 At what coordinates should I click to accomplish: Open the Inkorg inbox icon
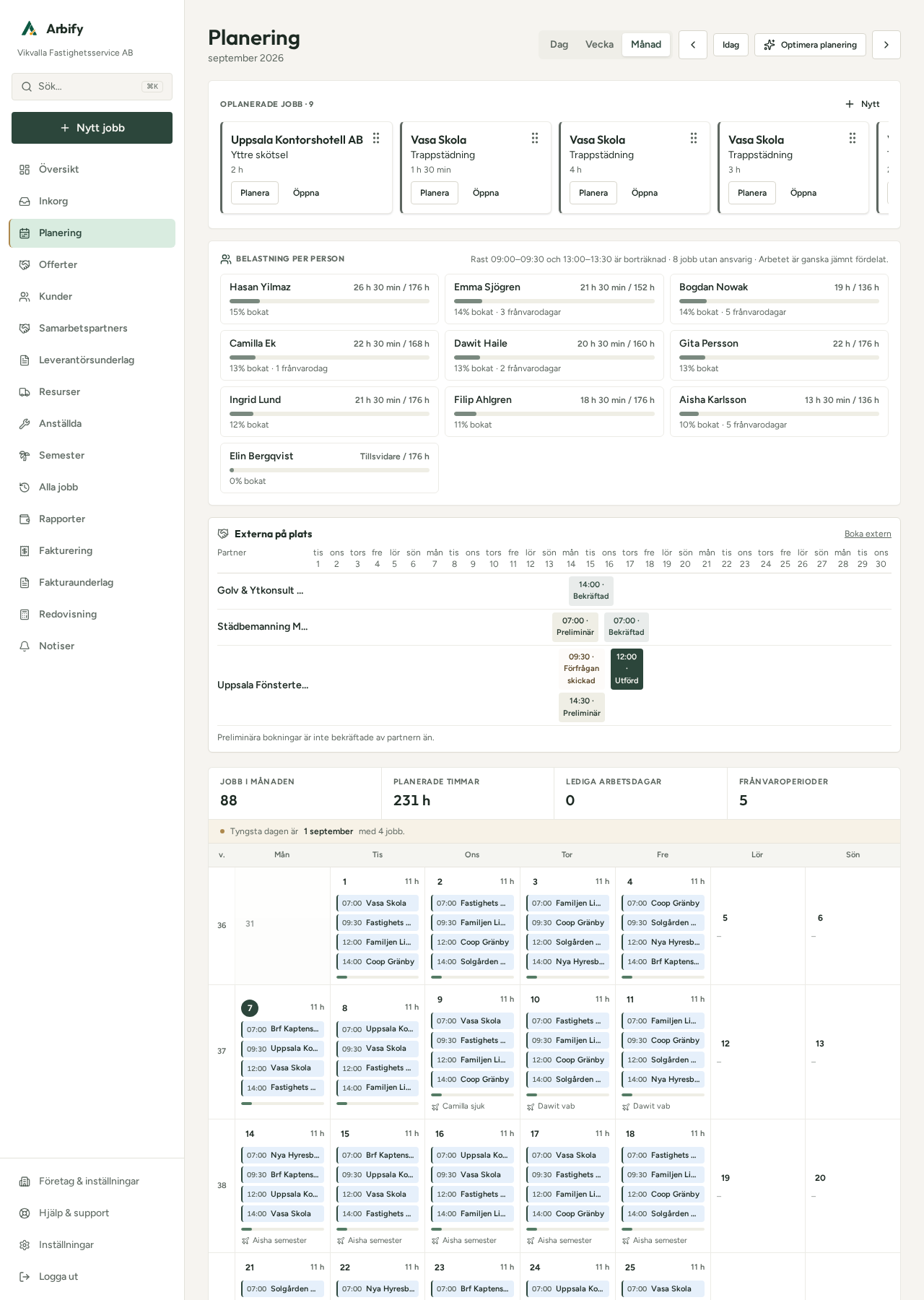pyautogui.click(x=25, y=201)
